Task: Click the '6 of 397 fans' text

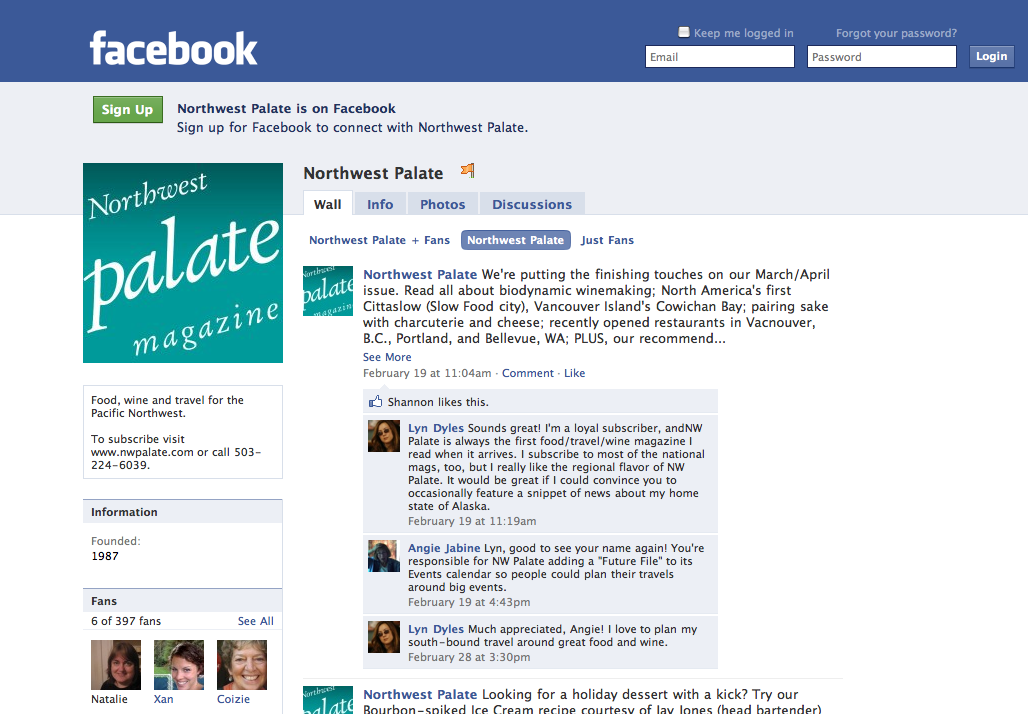Action: coord(126,621)
